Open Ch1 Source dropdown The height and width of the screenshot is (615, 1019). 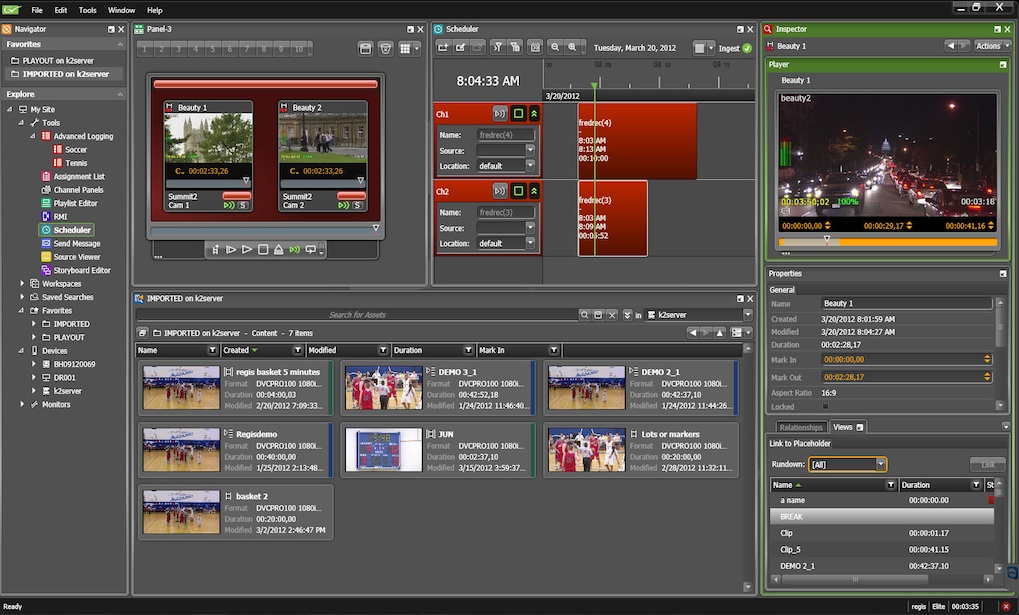(x=530, y=151)
